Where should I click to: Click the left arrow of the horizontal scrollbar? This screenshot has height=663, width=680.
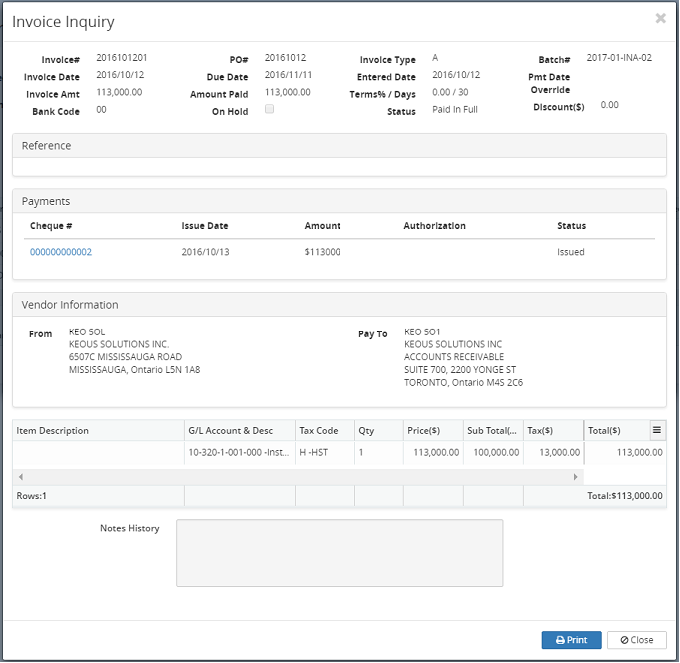click(x=20, y=477)
